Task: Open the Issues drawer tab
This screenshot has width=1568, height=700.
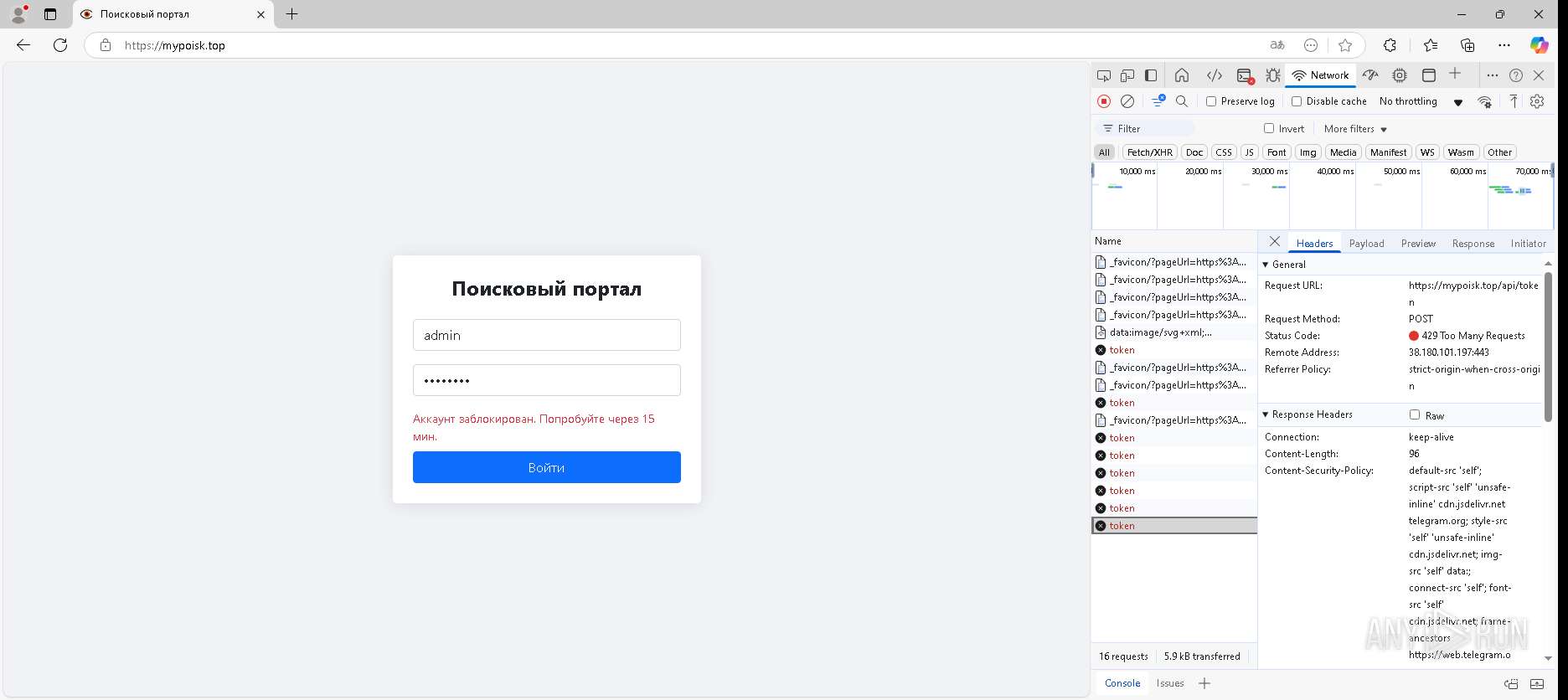Action: (1170, 683)
